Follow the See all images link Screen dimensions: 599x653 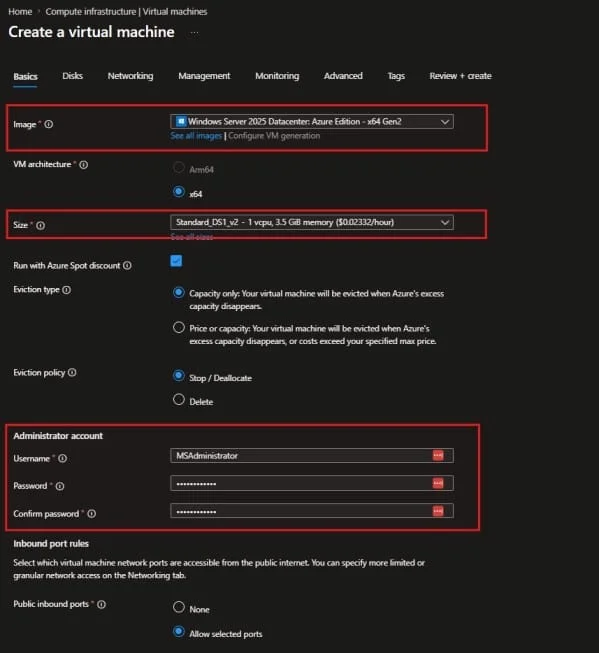[196, 136]
